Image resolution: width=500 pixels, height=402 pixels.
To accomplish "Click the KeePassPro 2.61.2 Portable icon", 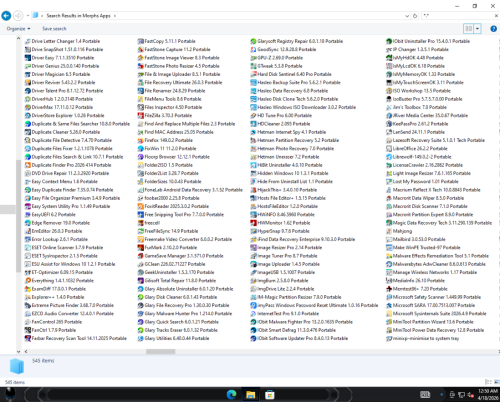I will [x=389, y=124].
